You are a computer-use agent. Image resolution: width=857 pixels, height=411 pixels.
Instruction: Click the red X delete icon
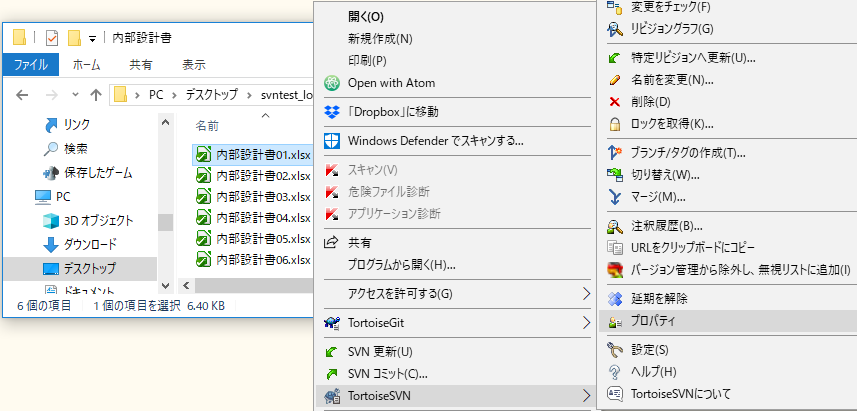615,102
